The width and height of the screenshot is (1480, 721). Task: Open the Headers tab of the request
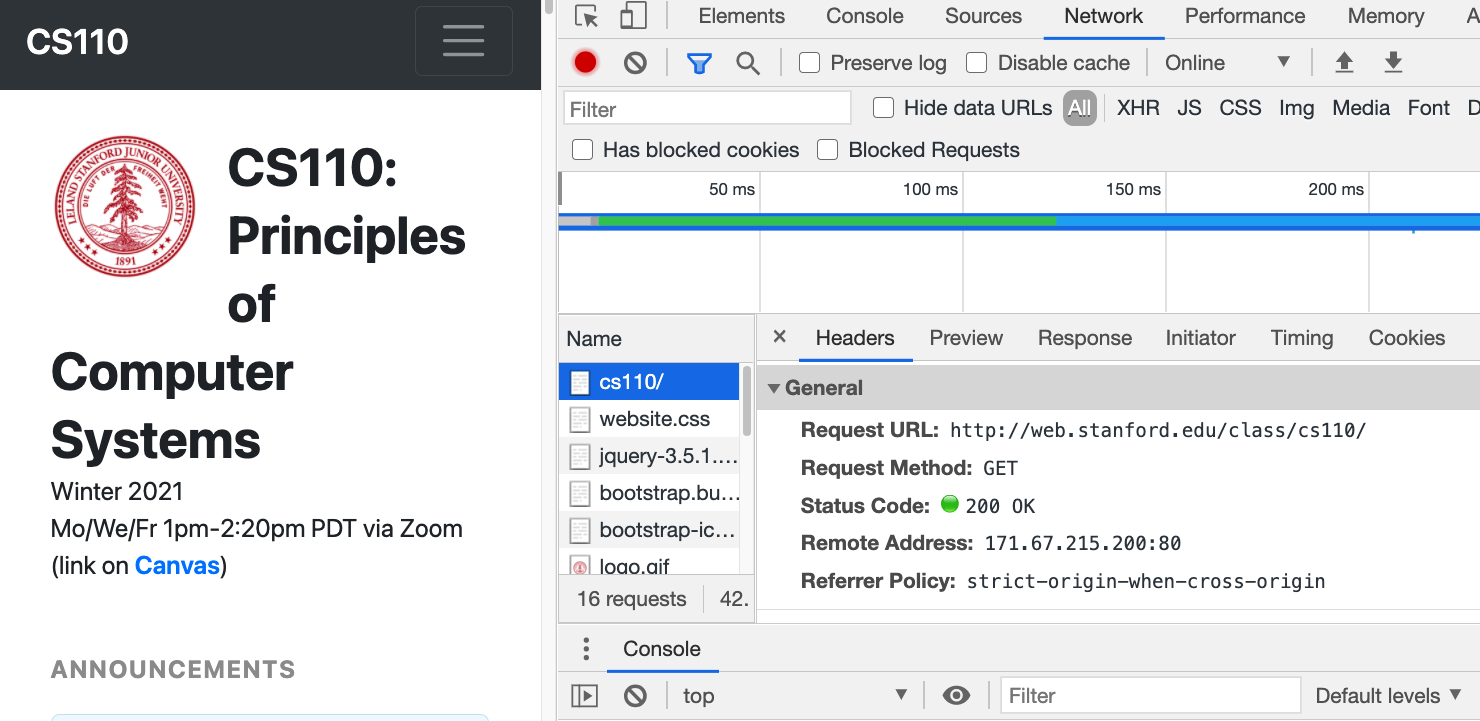tap(855, 338)
